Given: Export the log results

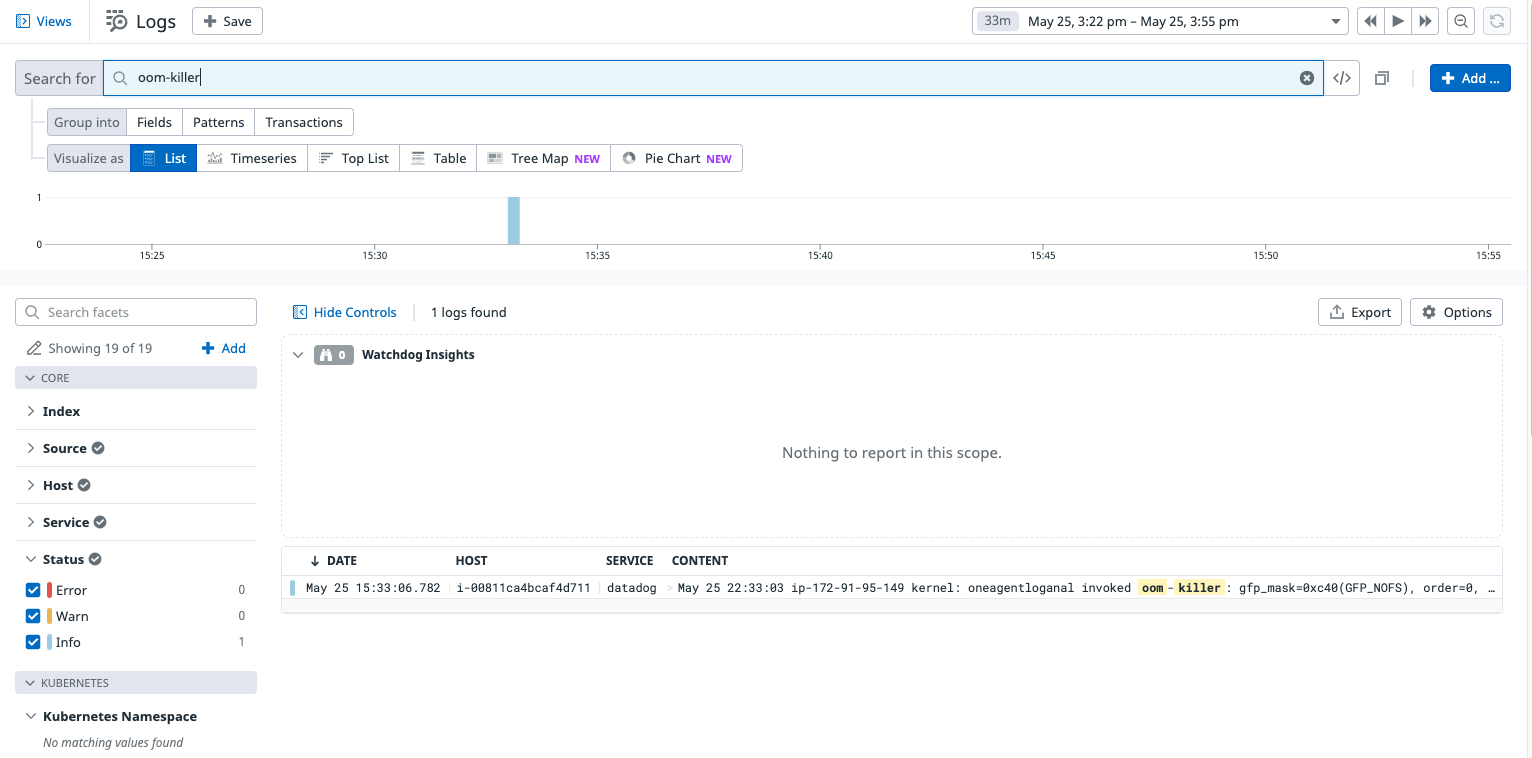Looking at the screenshot, I should (x=1360, y=312).
